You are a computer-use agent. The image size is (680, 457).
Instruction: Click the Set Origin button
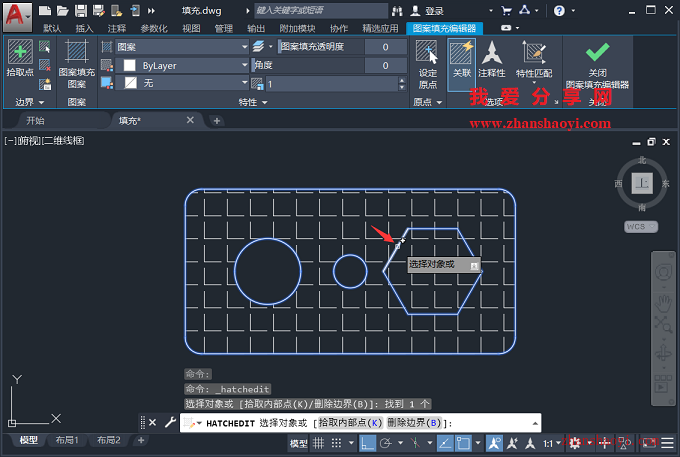click(427, 64)
